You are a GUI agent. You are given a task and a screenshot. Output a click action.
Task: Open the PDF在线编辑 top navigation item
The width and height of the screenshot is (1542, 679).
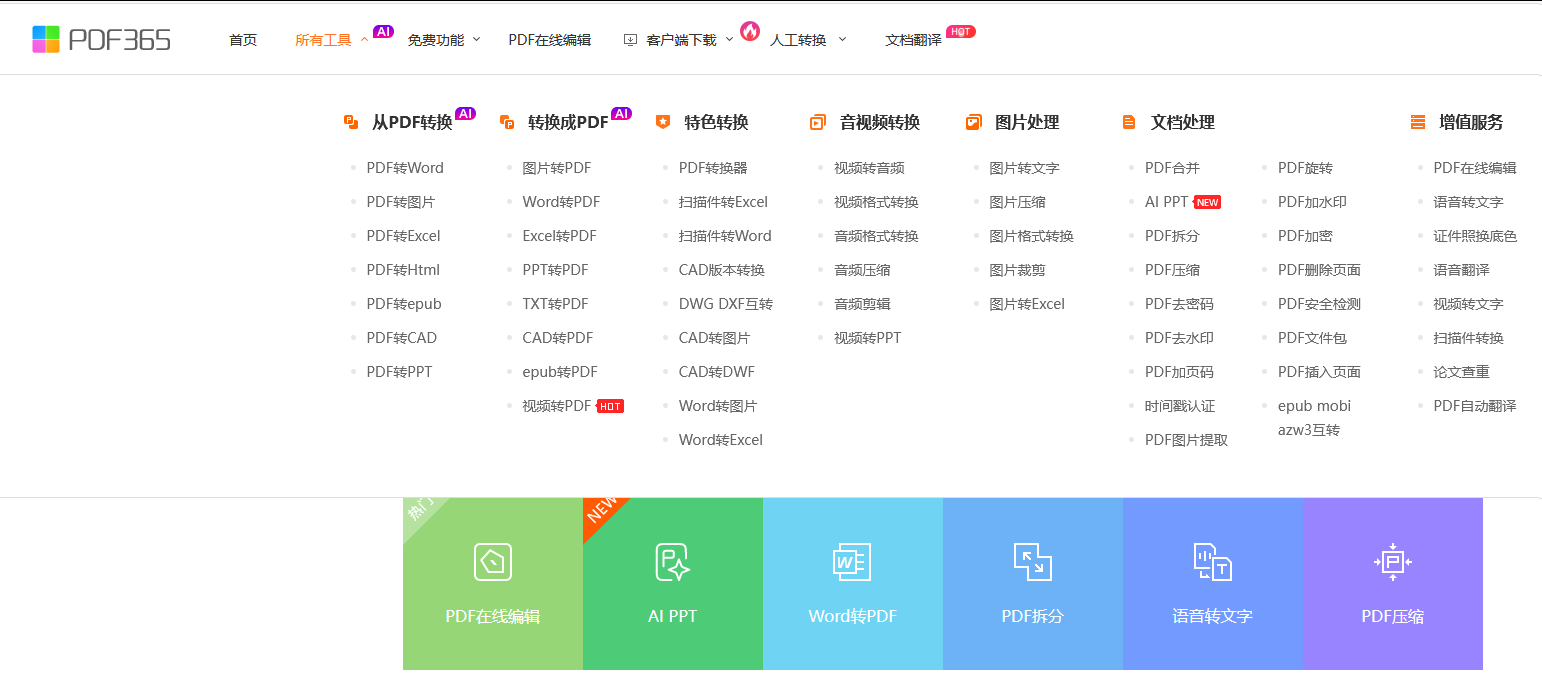tap(550, 40)
